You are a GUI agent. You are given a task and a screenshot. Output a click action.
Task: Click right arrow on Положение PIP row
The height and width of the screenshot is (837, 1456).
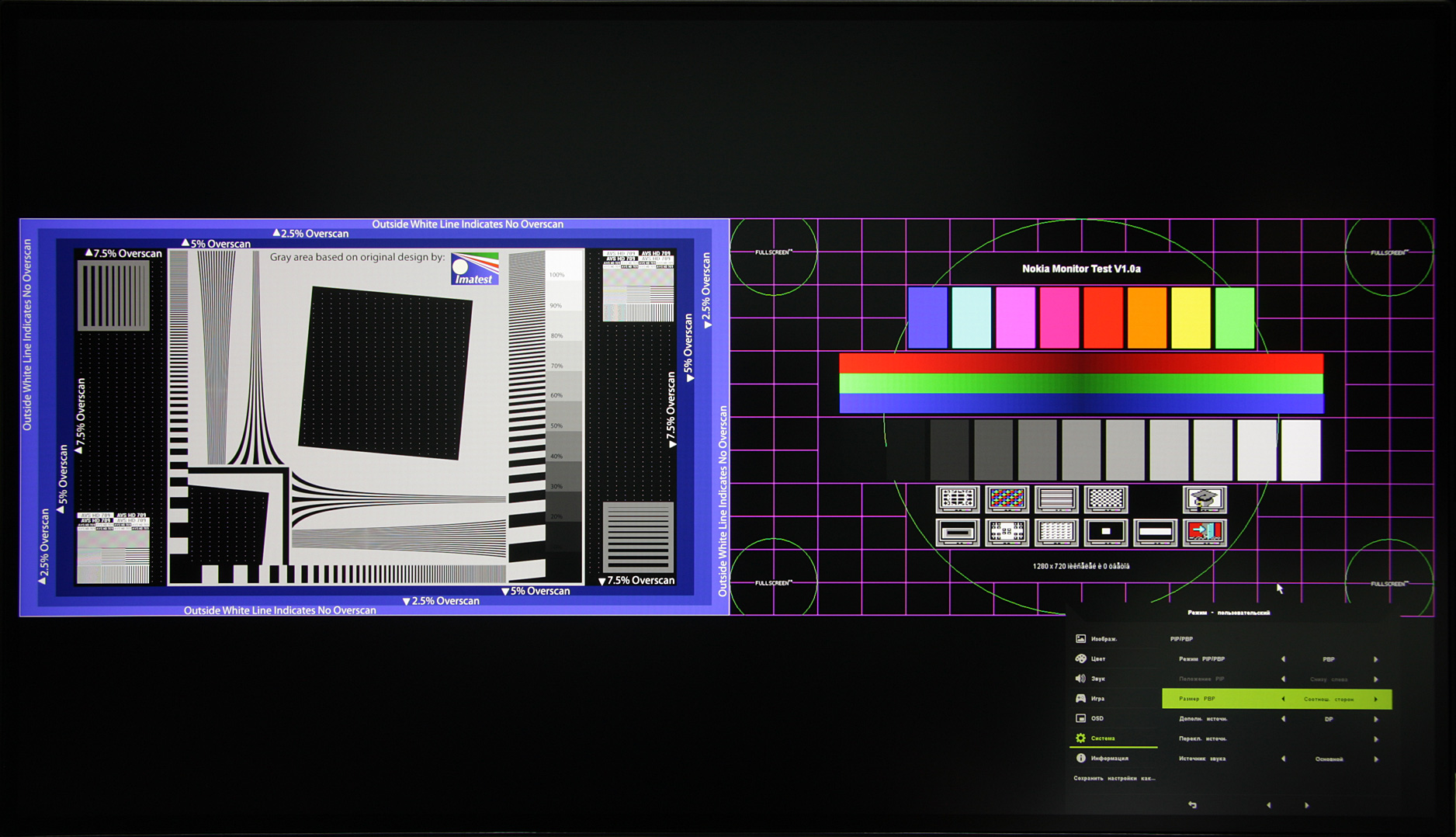[x=1376, y=679]
